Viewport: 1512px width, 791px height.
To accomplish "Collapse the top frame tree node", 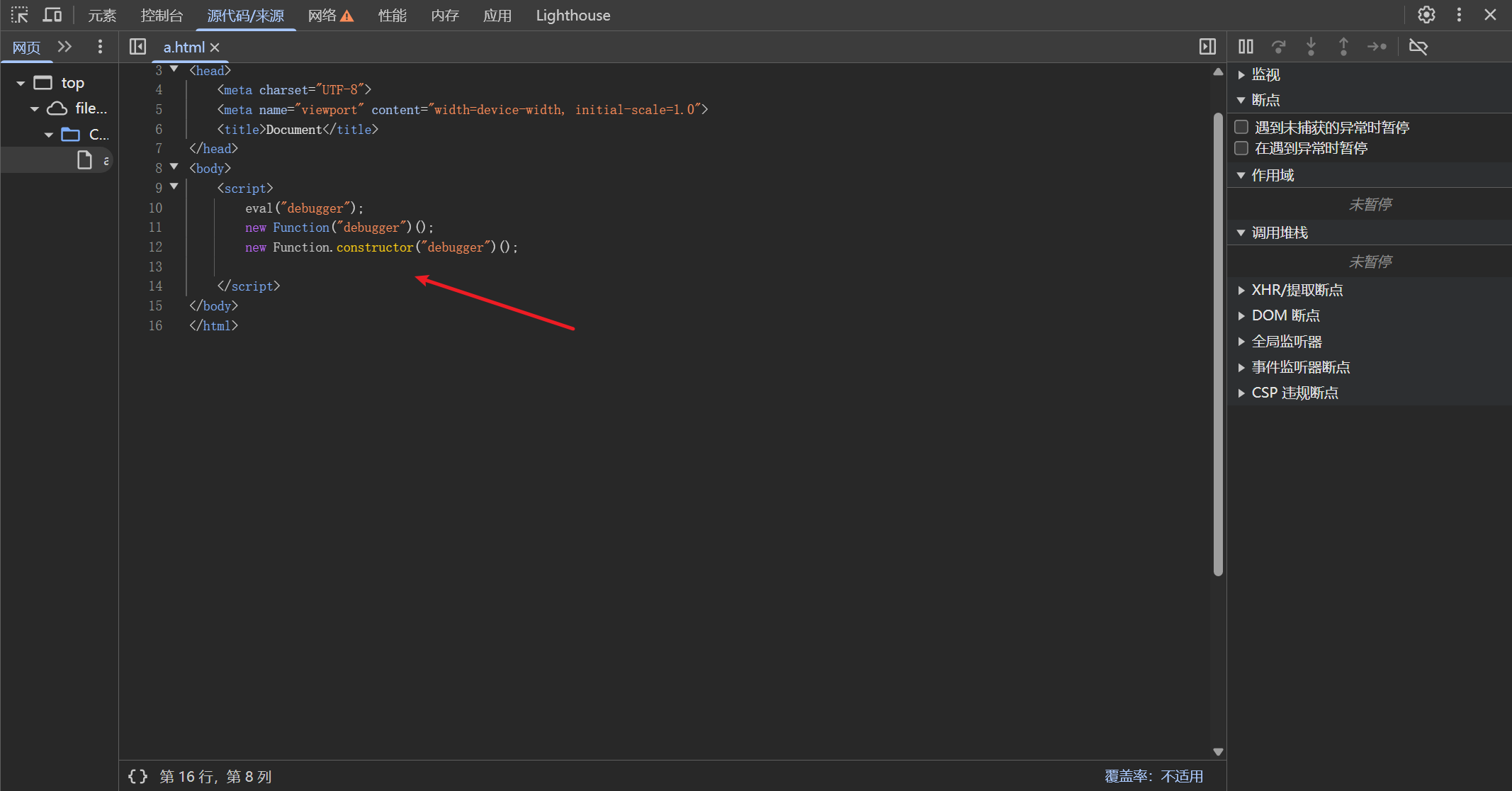I will (21, 84).
